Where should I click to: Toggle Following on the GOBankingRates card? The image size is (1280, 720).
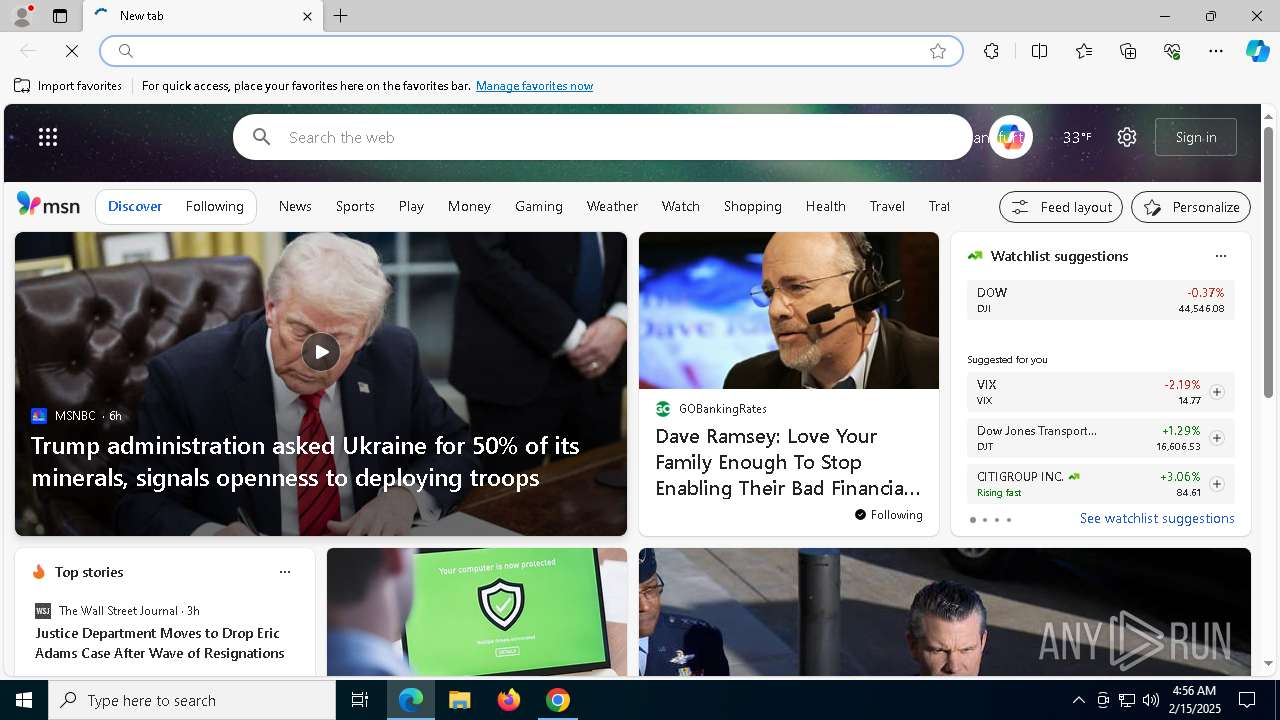tap(888, 515)
